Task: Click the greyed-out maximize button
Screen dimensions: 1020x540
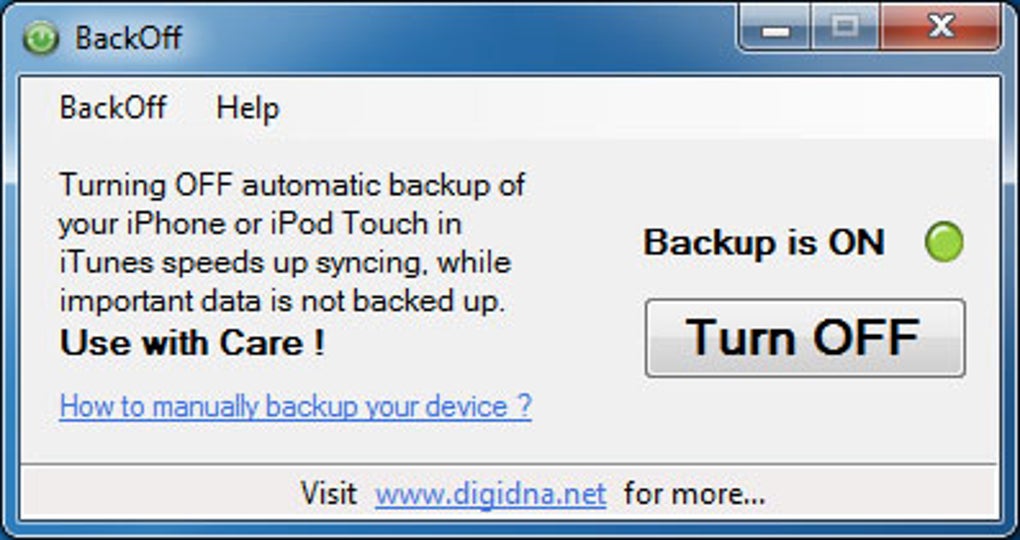Action: pyautogui.click(x=845, y=30)
